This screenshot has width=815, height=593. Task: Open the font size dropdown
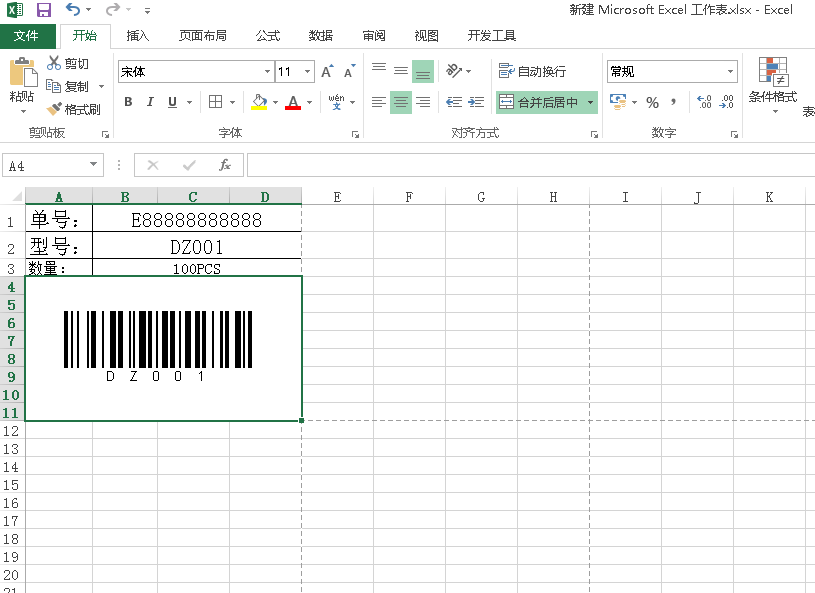(x=308, y=72)
